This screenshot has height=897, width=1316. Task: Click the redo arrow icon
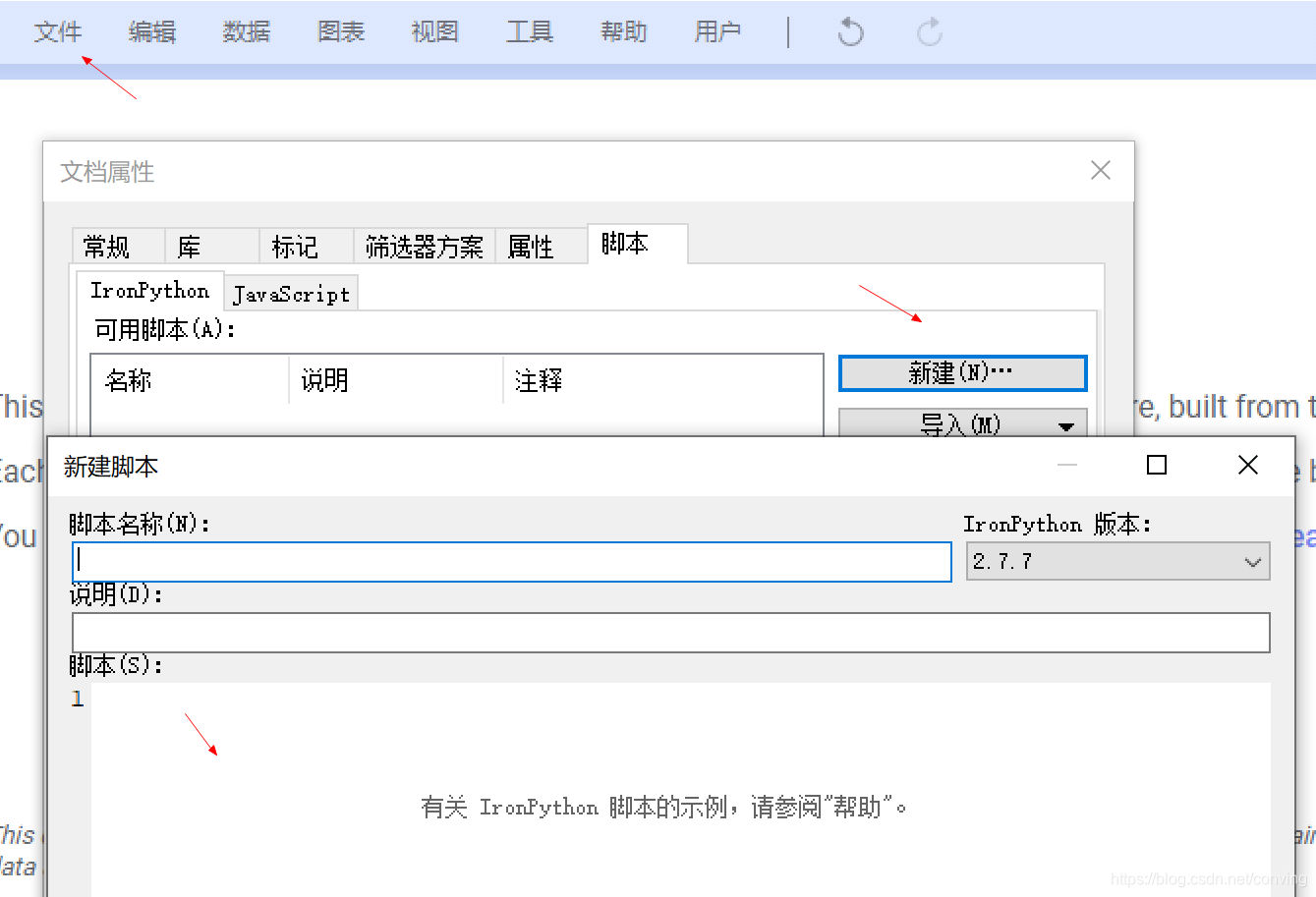928,31
